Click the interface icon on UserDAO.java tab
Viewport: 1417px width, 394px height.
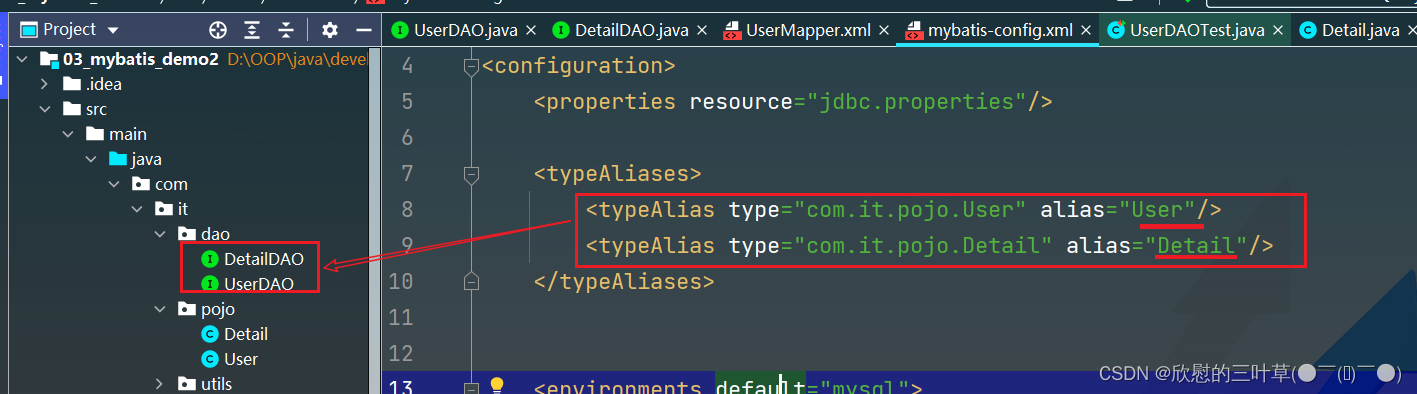[x=400, y=30]
